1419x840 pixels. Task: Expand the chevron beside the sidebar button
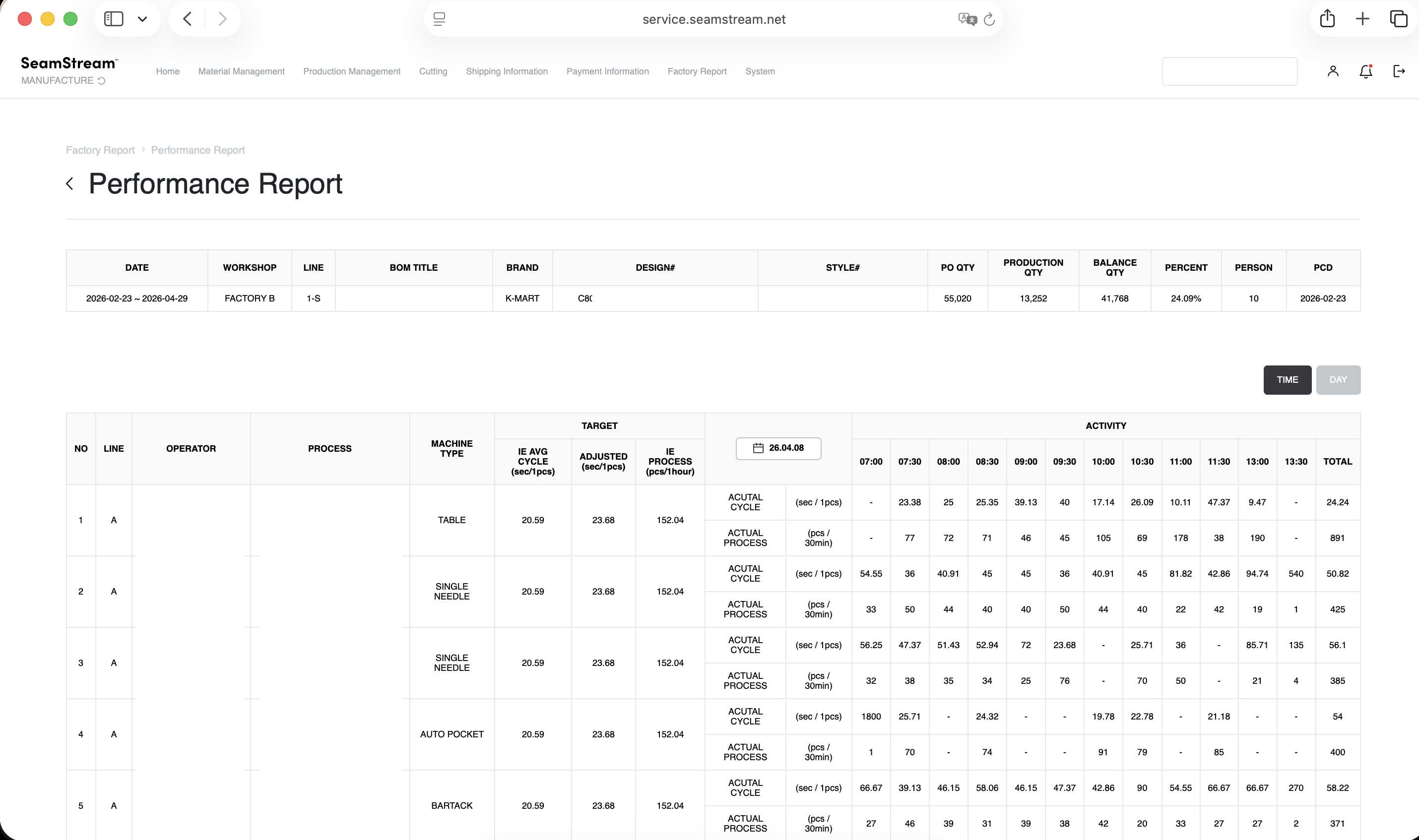point(142,18)
